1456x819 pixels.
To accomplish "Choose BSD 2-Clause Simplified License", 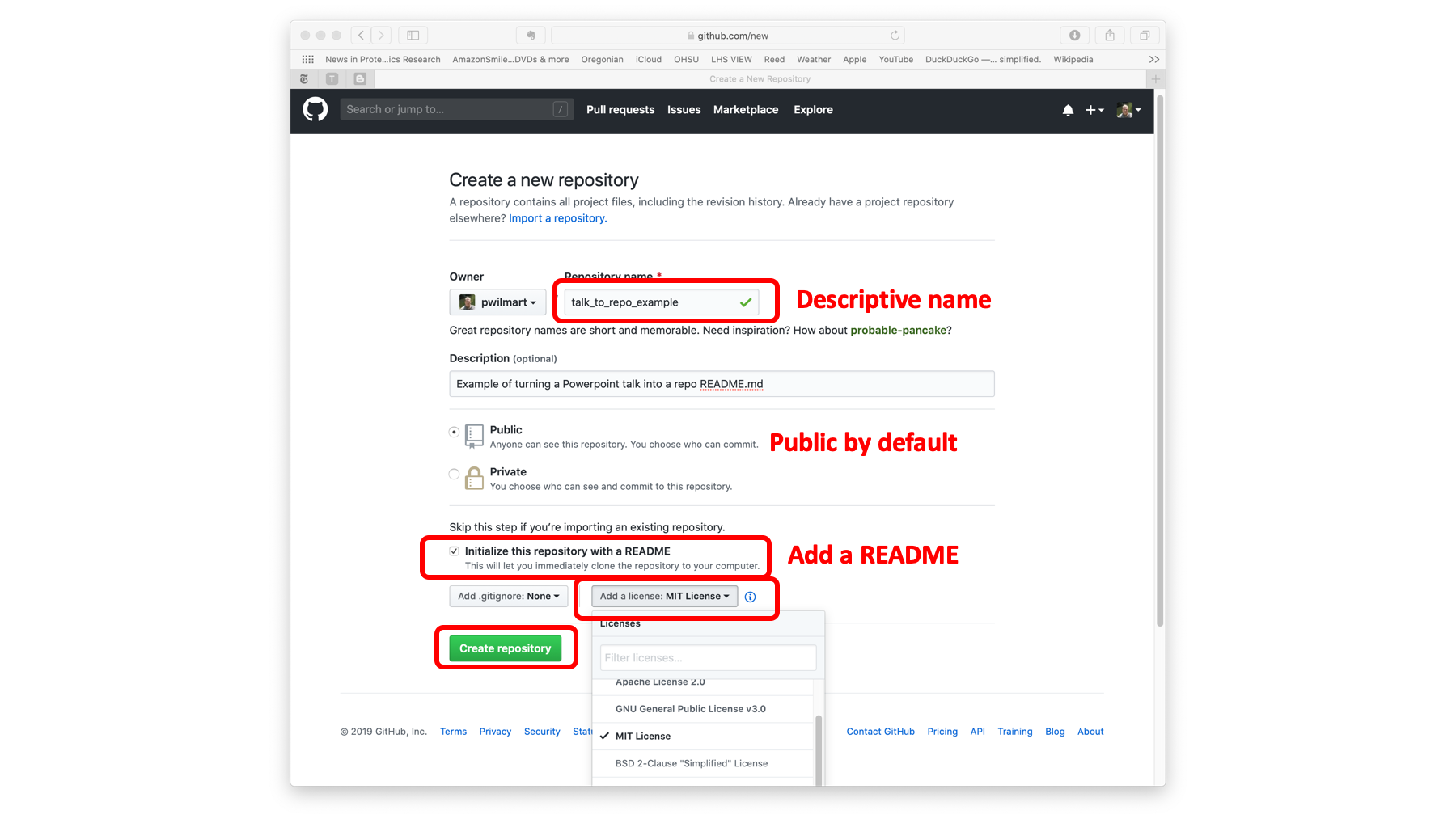I will [x=702, y=763].
